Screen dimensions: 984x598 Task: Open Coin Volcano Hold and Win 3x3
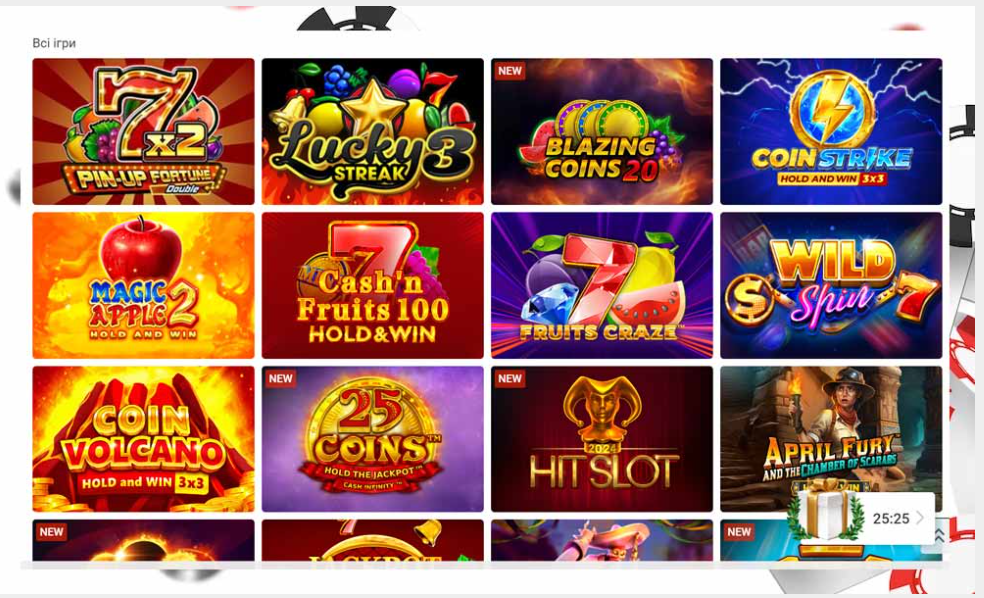143,439
